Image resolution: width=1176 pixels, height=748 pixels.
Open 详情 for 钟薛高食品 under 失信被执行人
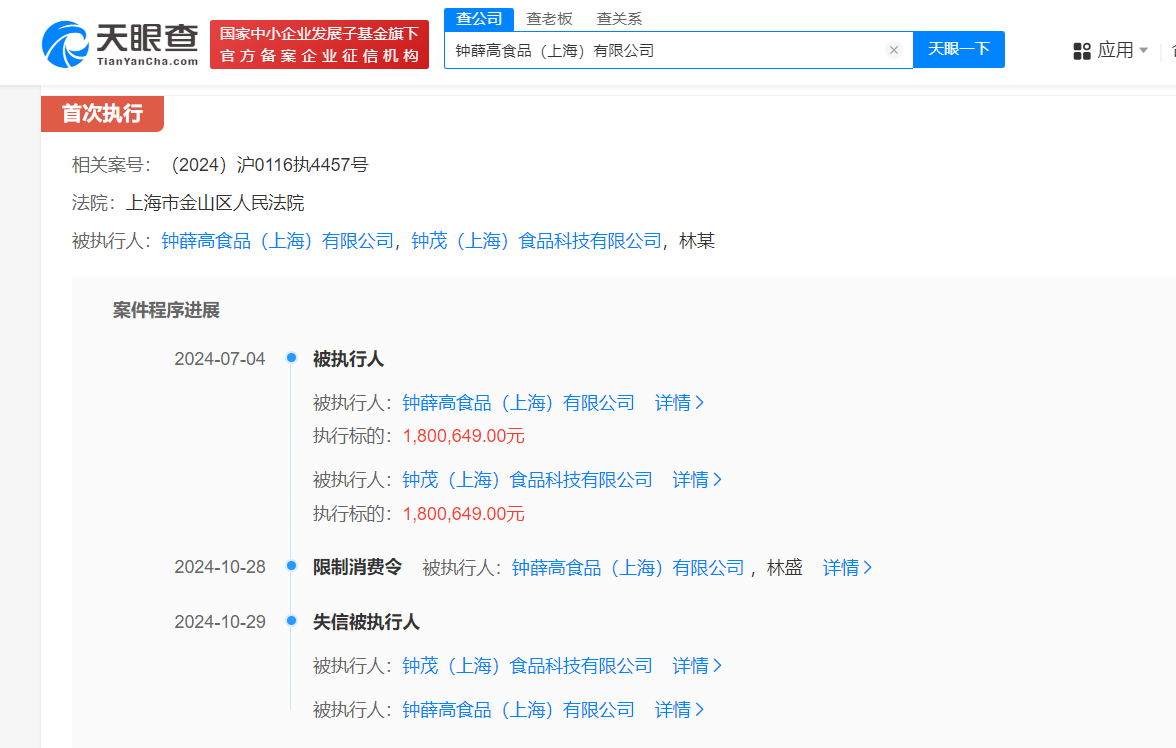[680, 710]
